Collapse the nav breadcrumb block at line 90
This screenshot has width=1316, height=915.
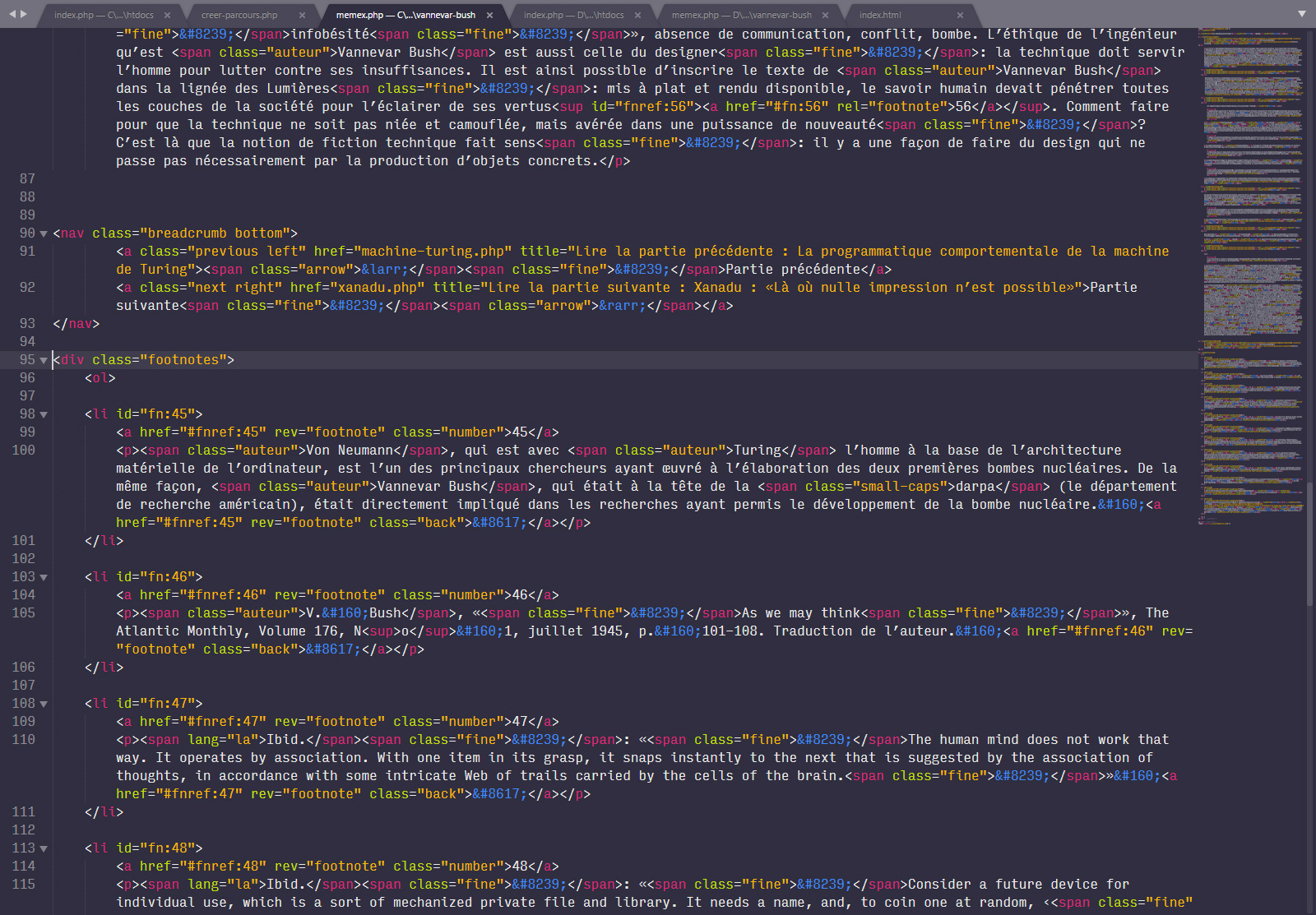44,233
